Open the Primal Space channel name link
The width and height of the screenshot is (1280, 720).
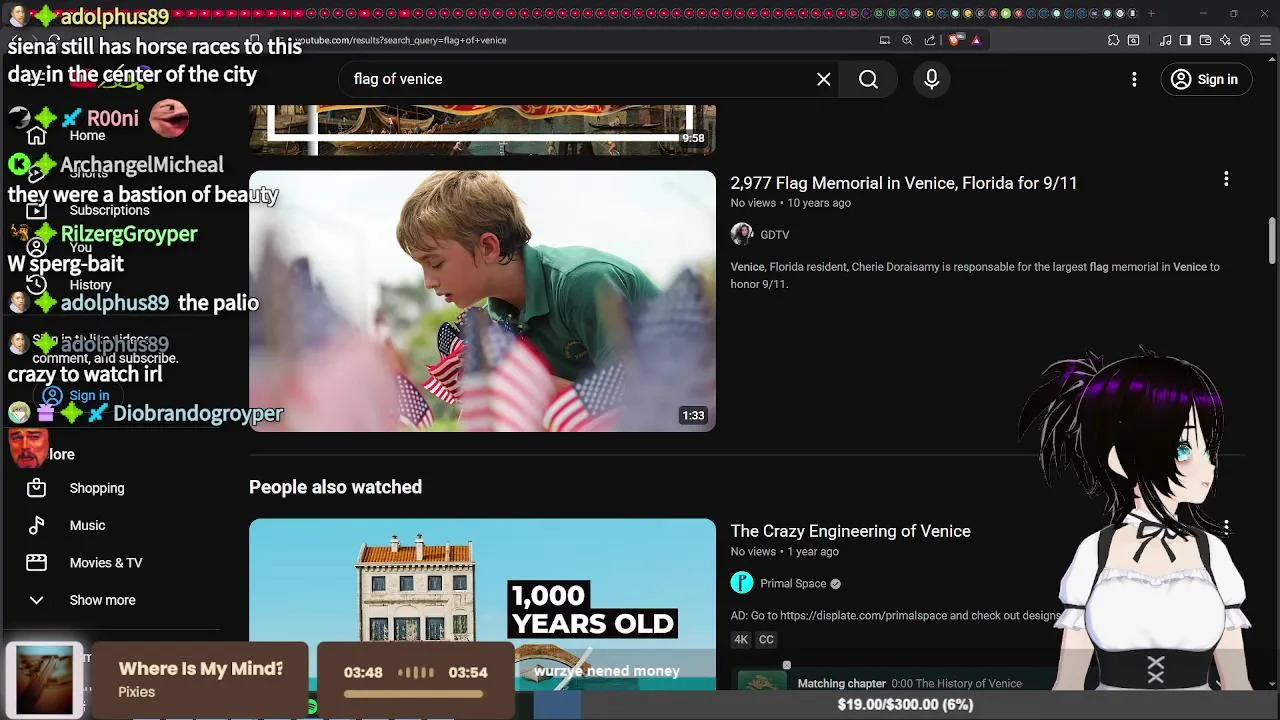click(x=793, y=584)
